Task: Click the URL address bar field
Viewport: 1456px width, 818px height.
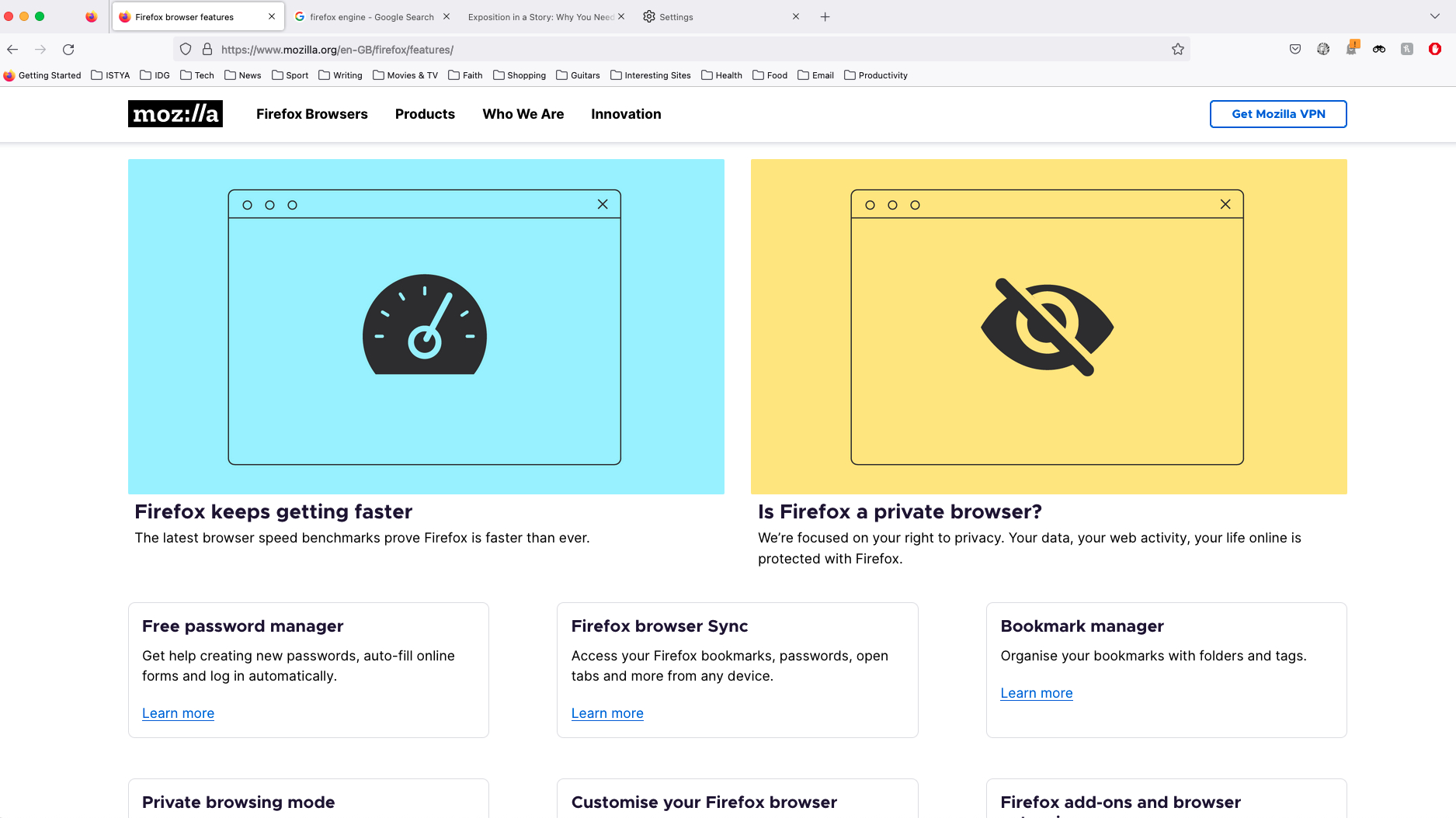Action: coord(682,50)
